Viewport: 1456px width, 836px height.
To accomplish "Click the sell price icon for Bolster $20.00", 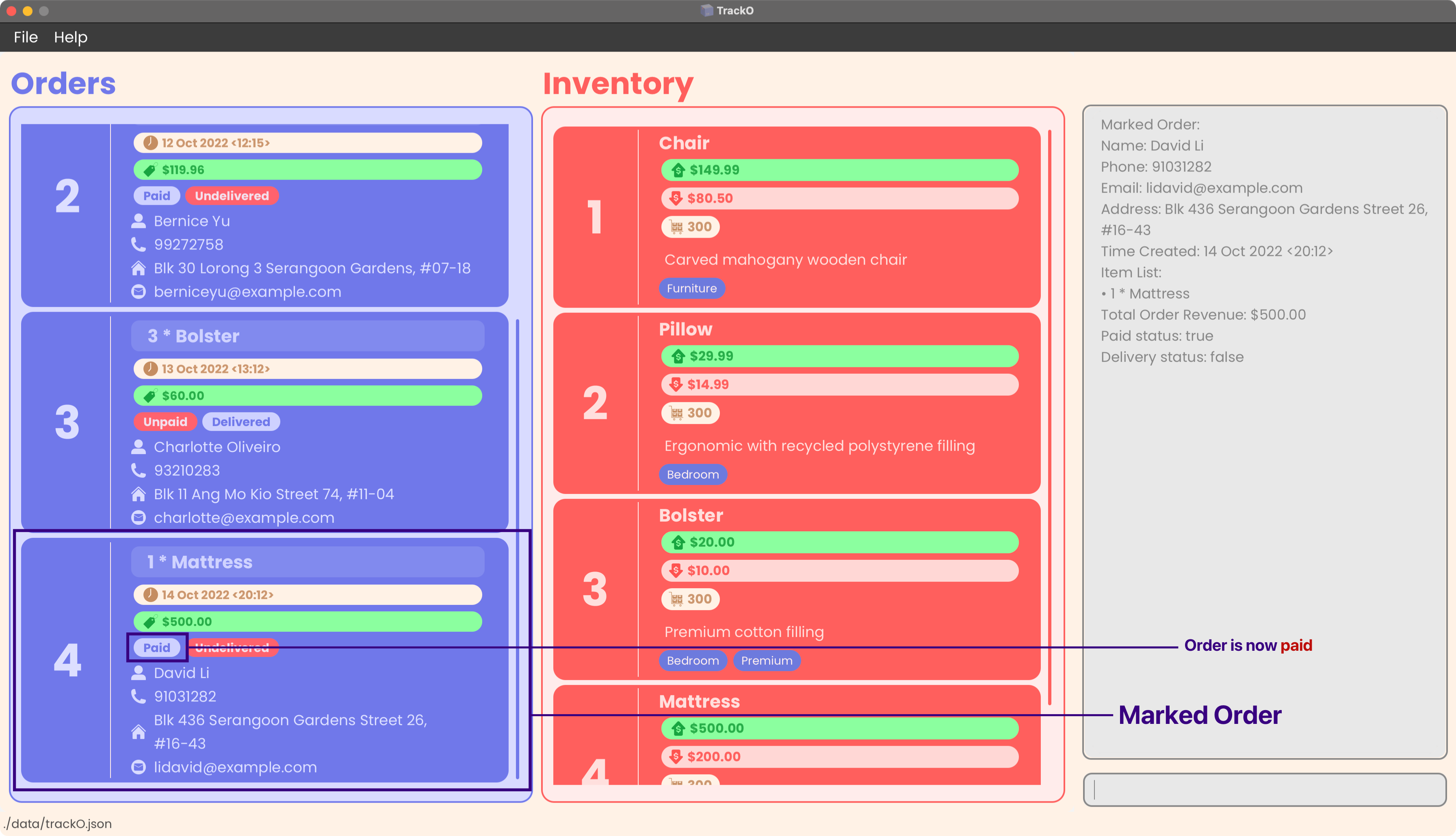I will (x=678, y=542).
